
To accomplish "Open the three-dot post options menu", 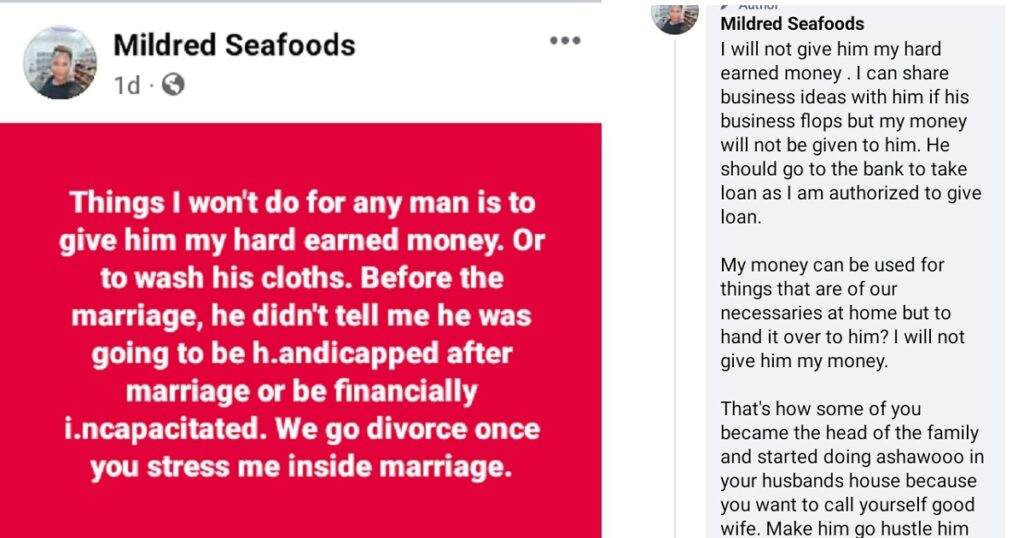I will (x=565, y=40).
